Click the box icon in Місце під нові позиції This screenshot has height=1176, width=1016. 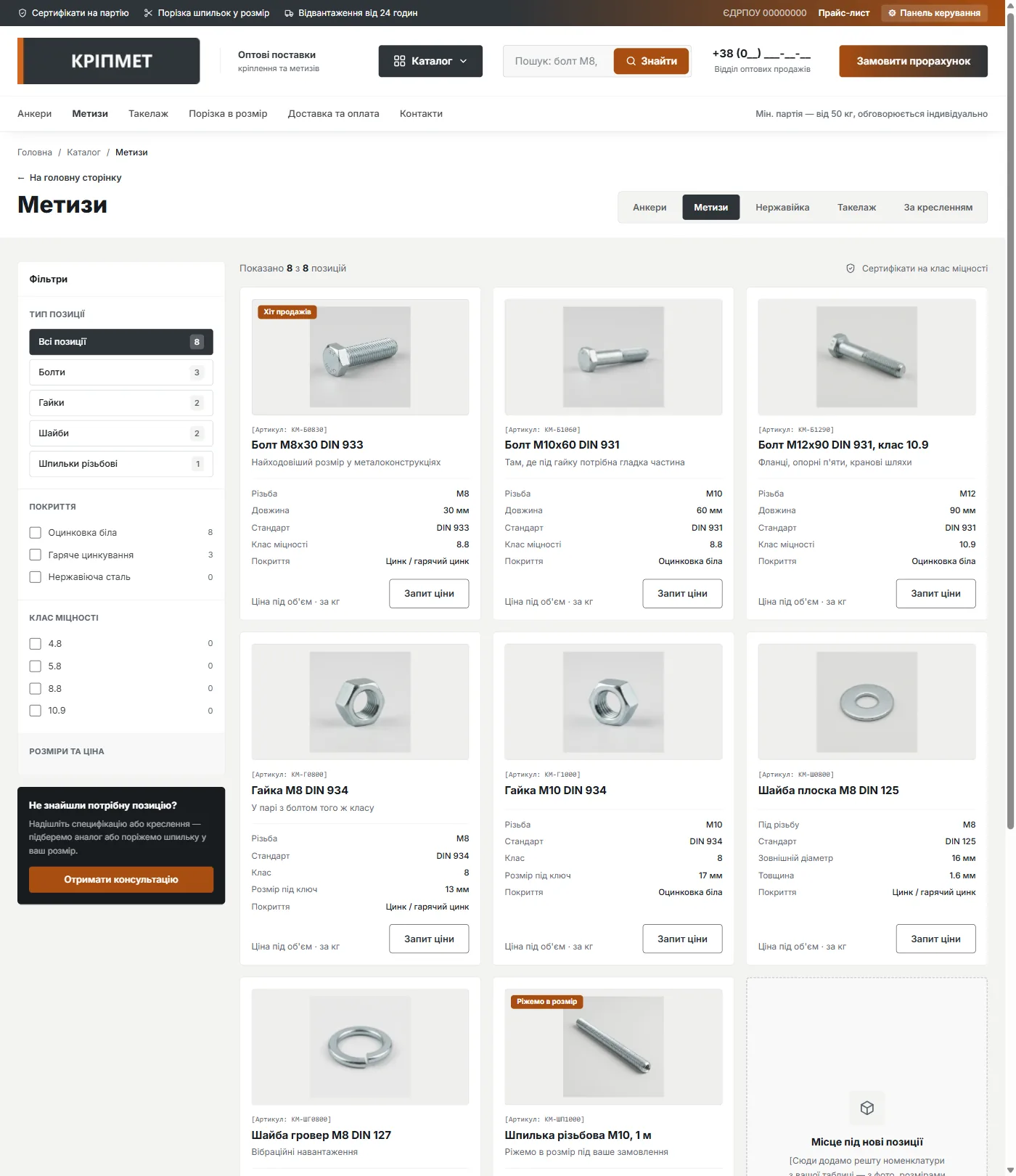[x=867, y=1108]
